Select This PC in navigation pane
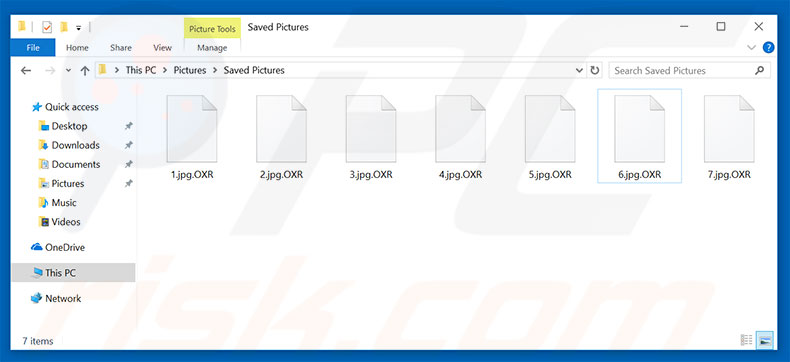This screenshot has height=362, width=790. click(x=73, y=273)
